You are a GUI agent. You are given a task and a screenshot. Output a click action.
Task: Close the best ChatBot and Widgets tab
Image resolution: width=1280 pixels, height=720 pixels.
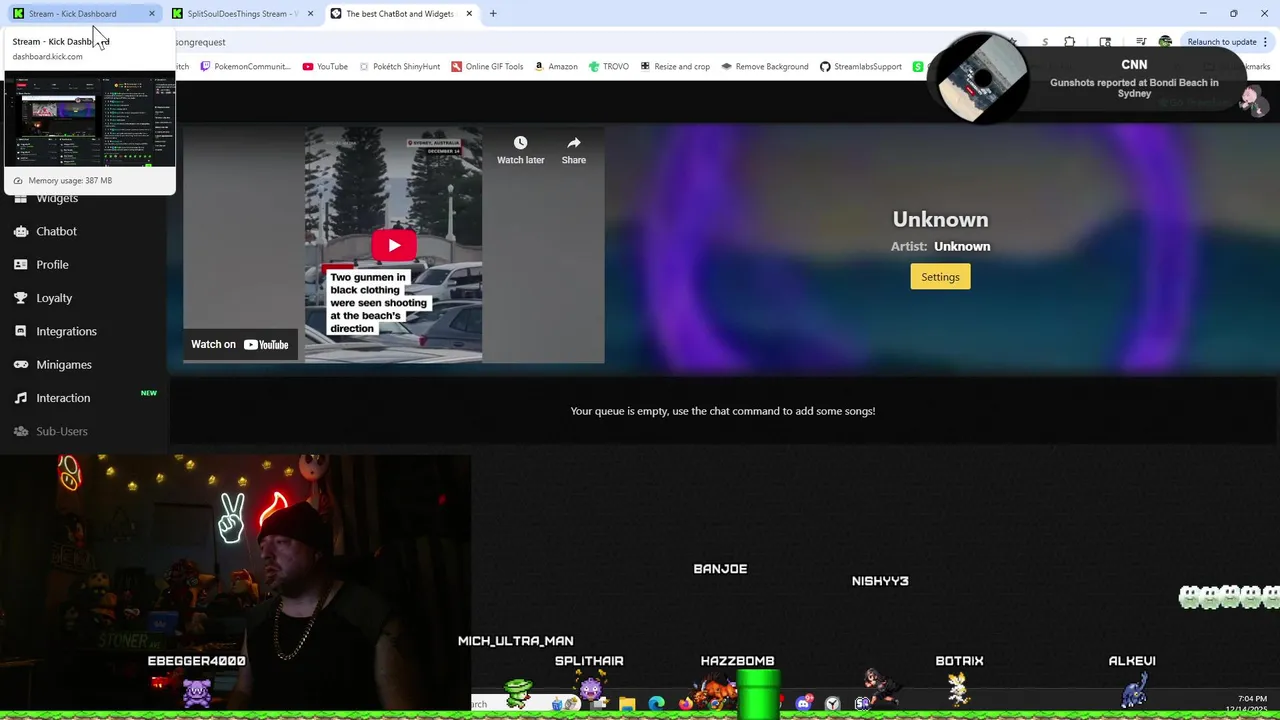[468, 14]
